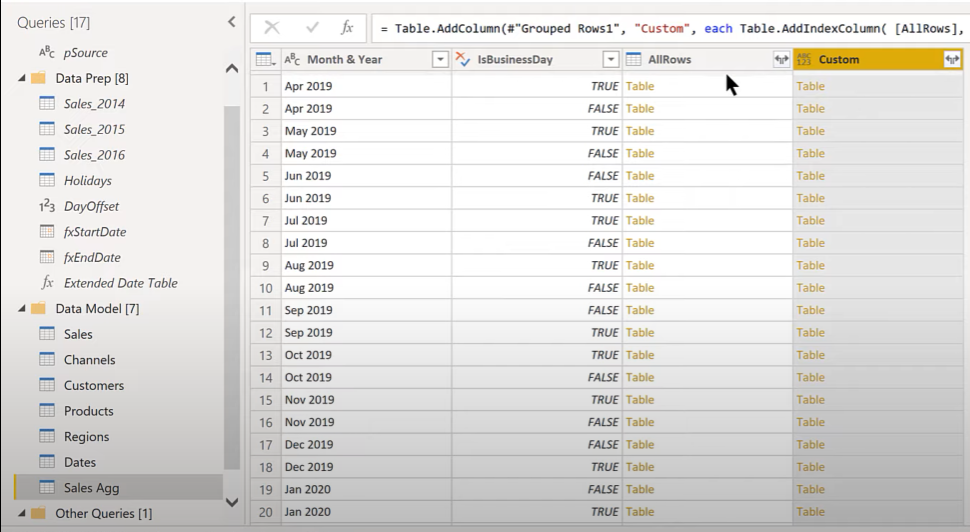Open the table corner menu icon
970x532 pixels.
click(x=265, y=59)
